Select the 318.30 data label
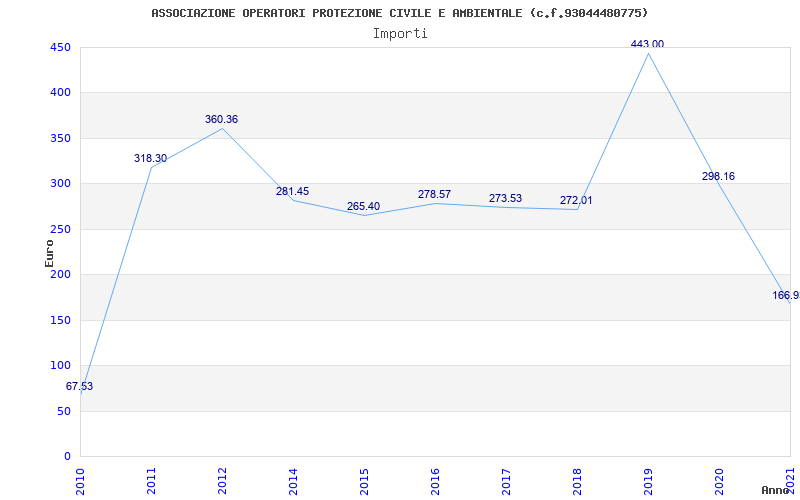This screenshot has height=500, width=800. [x=151, y=158]
